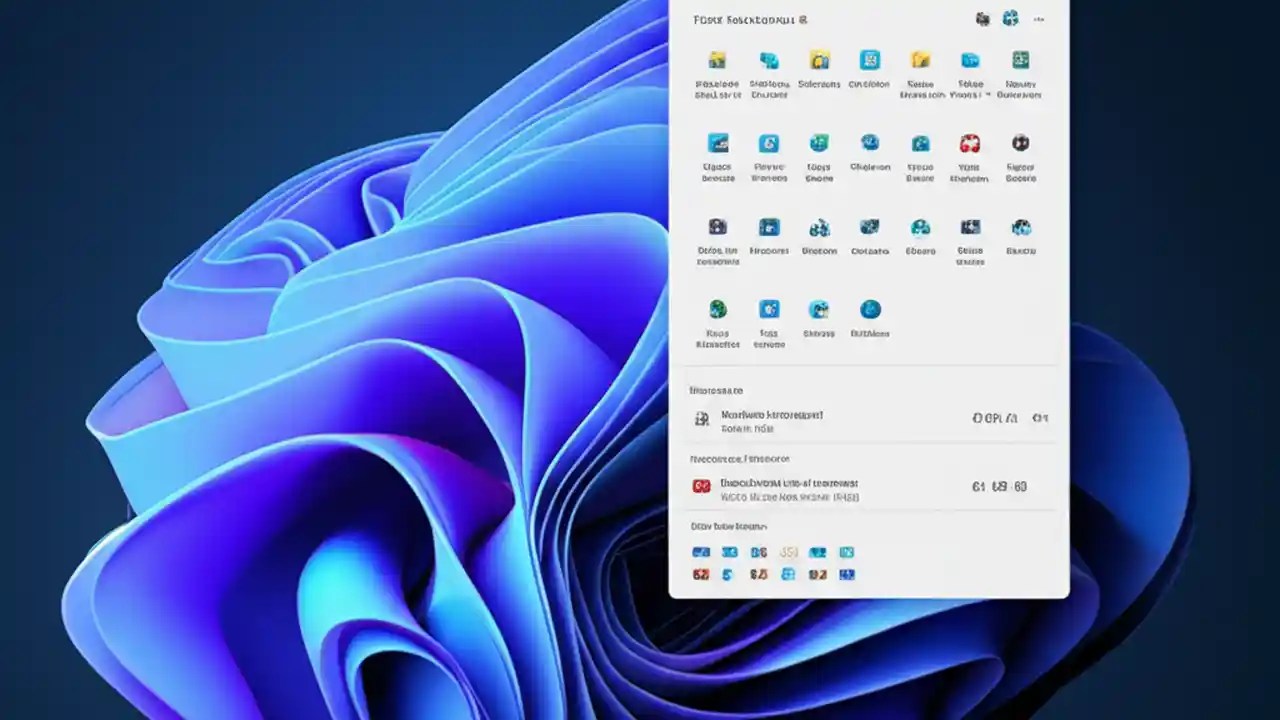
Task: Open the ellipsis (...) more options menu
Action: coord(1038,19)
